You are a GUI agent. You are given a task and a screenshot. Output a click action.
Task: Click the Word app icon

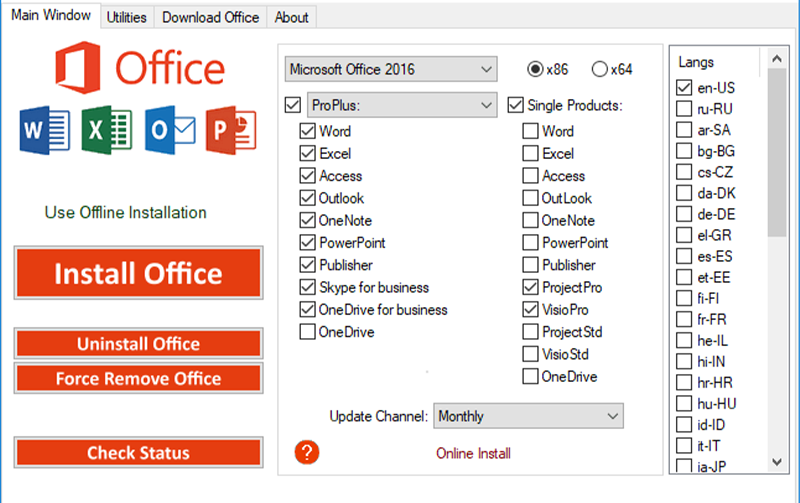coord(44,130)
